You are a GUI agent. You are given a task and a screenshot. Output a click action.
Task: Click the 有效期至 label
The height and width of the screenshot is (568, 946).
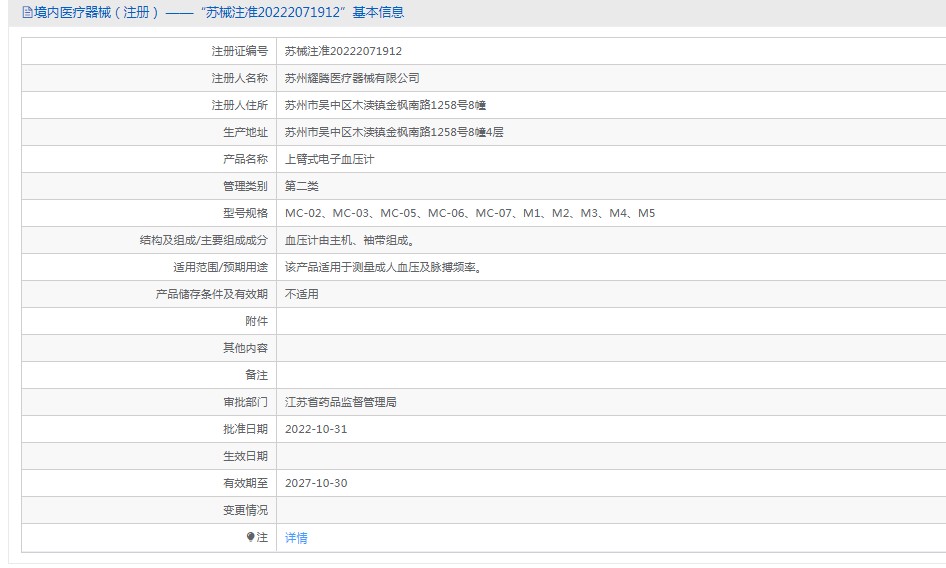click(x=246, y=483)
